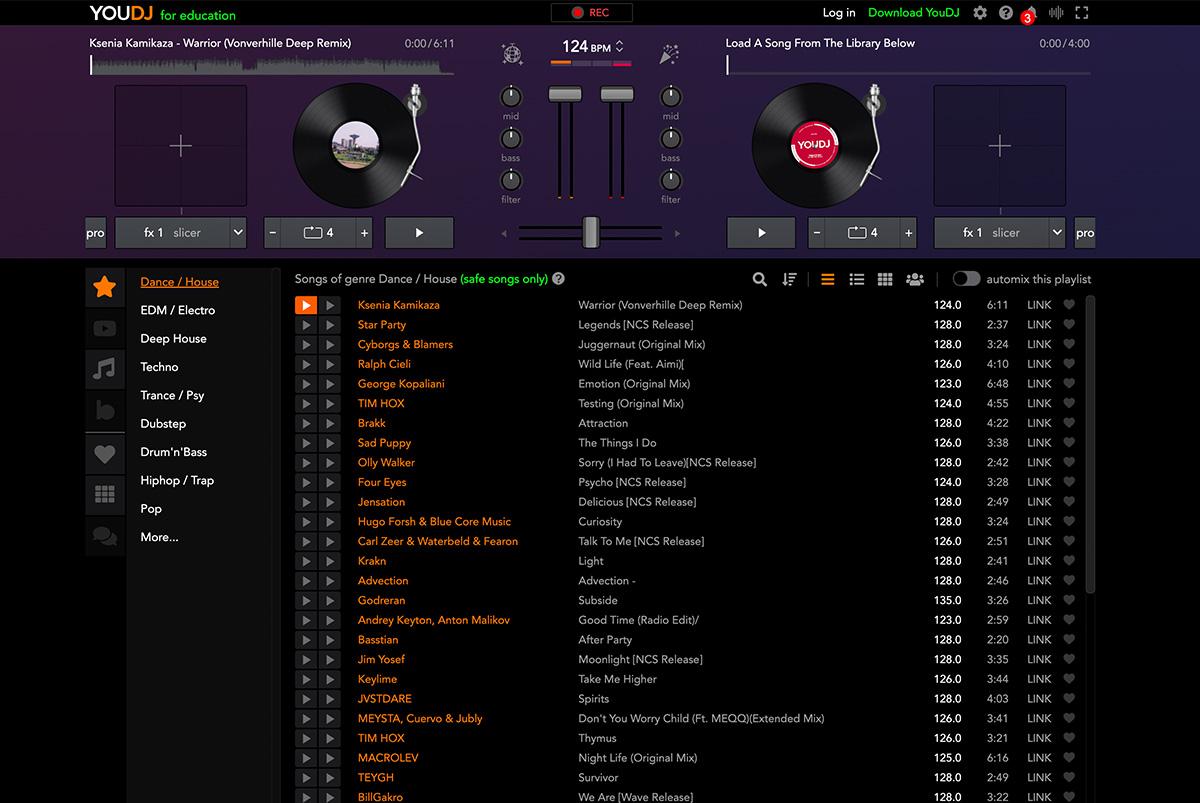Select the Drum'n'Bass genre tab

(173, 452)
